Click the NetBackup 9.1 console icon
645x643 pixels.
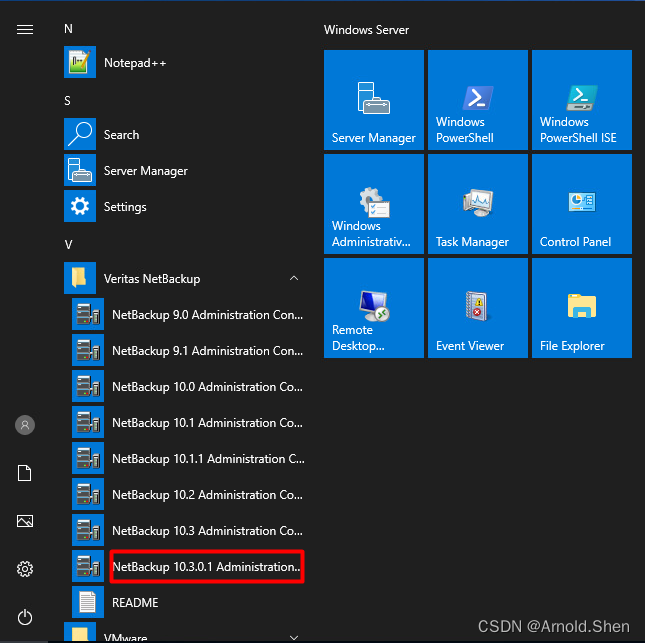(88, 350)
